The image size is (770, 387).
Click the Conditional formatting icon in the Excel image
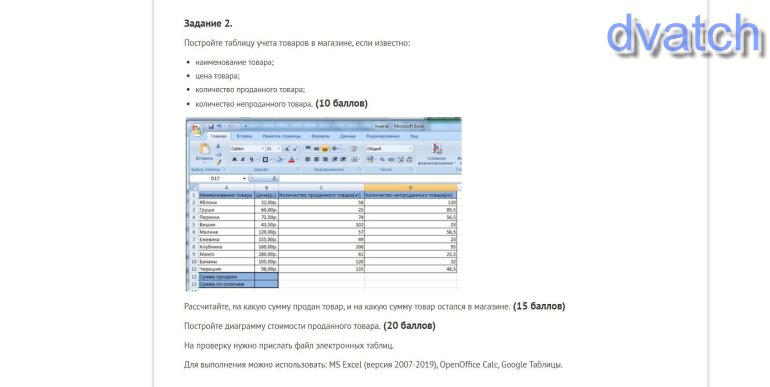click(437, 149)
